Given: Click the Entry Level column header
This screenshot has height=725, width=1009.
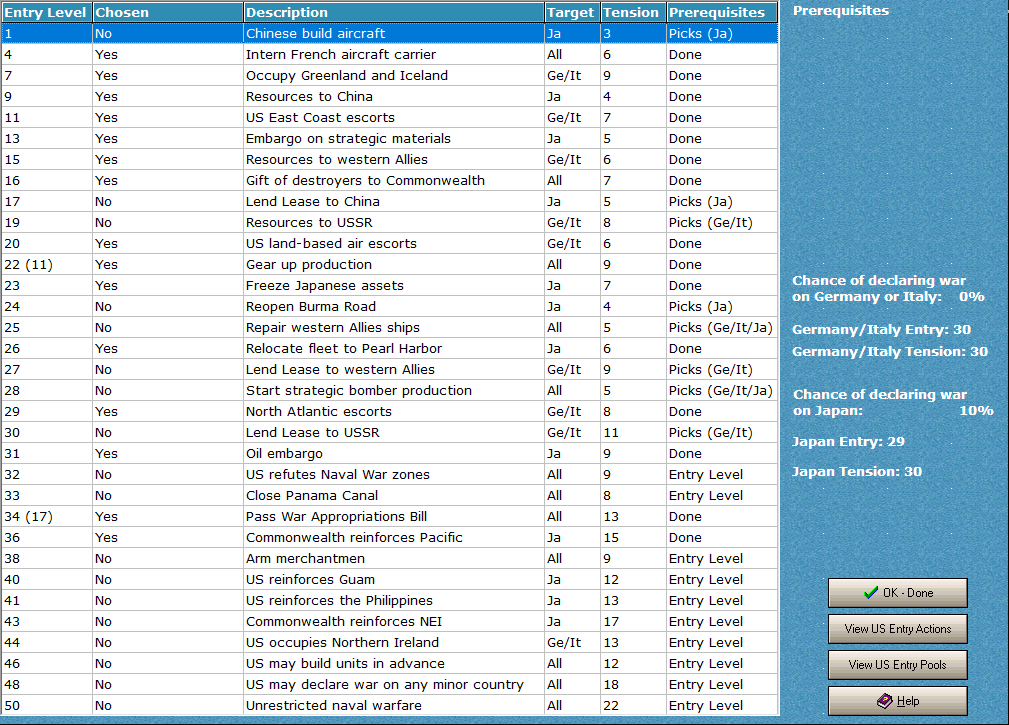Looking at the screenshot, I should (x=46, y=11).
